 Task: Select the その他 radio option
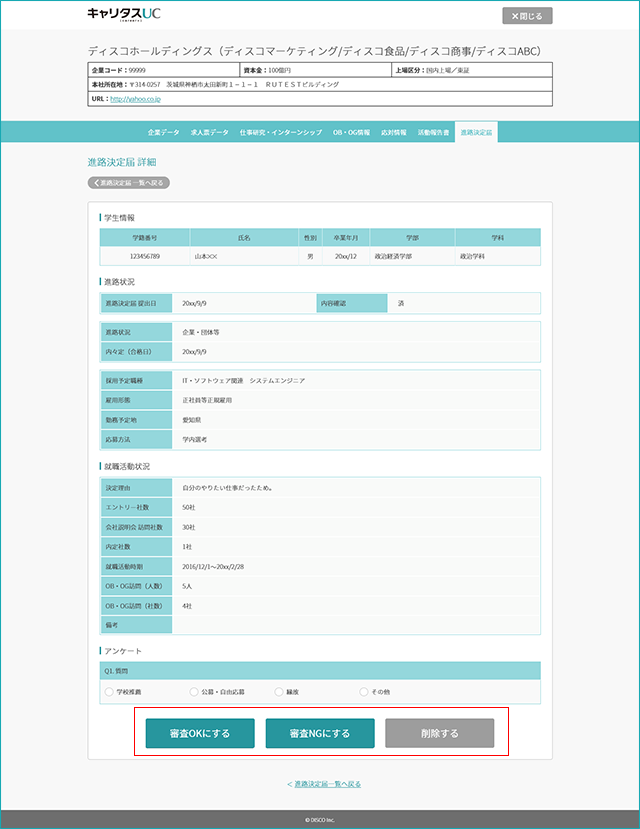tap(364, 692)
